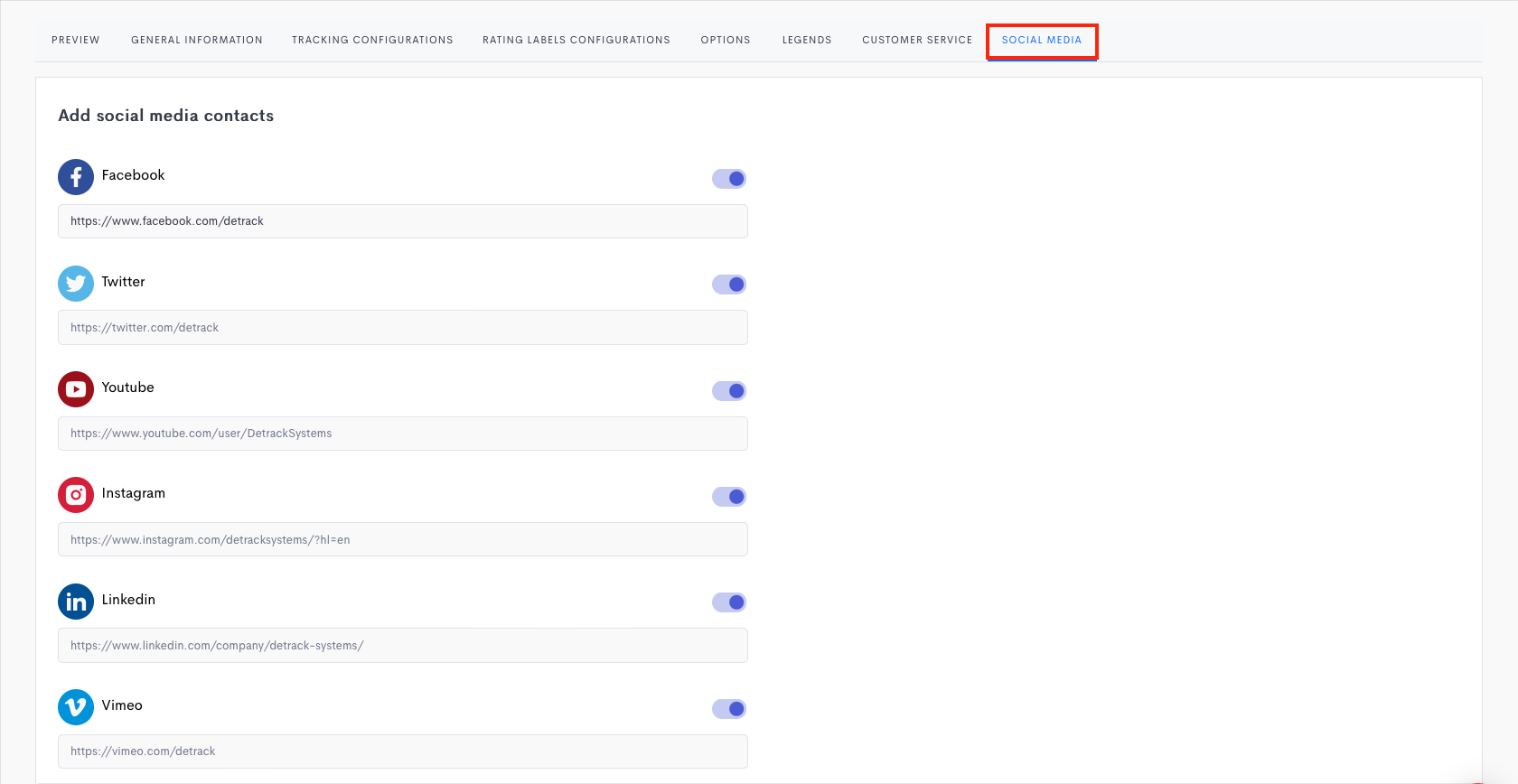Image resolution: width=1518 pixels, height=784 pixels.
Task: Open the Preview tab
Action: (x=76, y=40)
